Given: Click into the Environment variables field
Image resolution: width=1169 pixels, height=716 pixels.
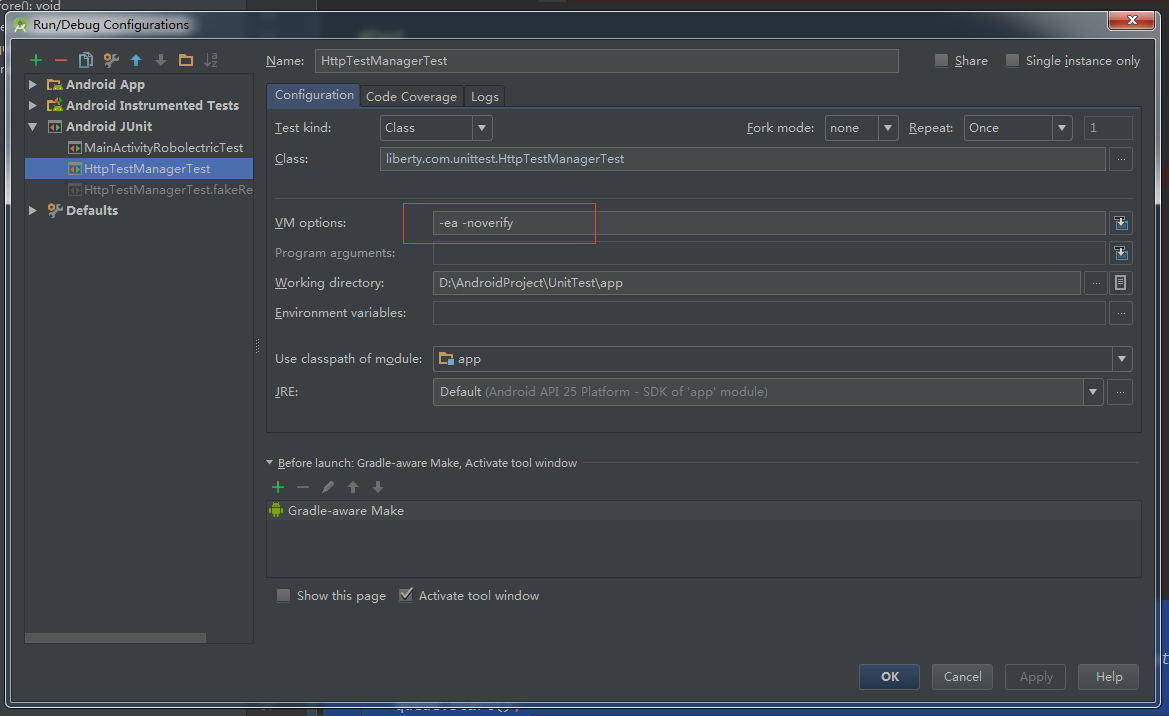Looking at the screenshot, I should [769, 313].
